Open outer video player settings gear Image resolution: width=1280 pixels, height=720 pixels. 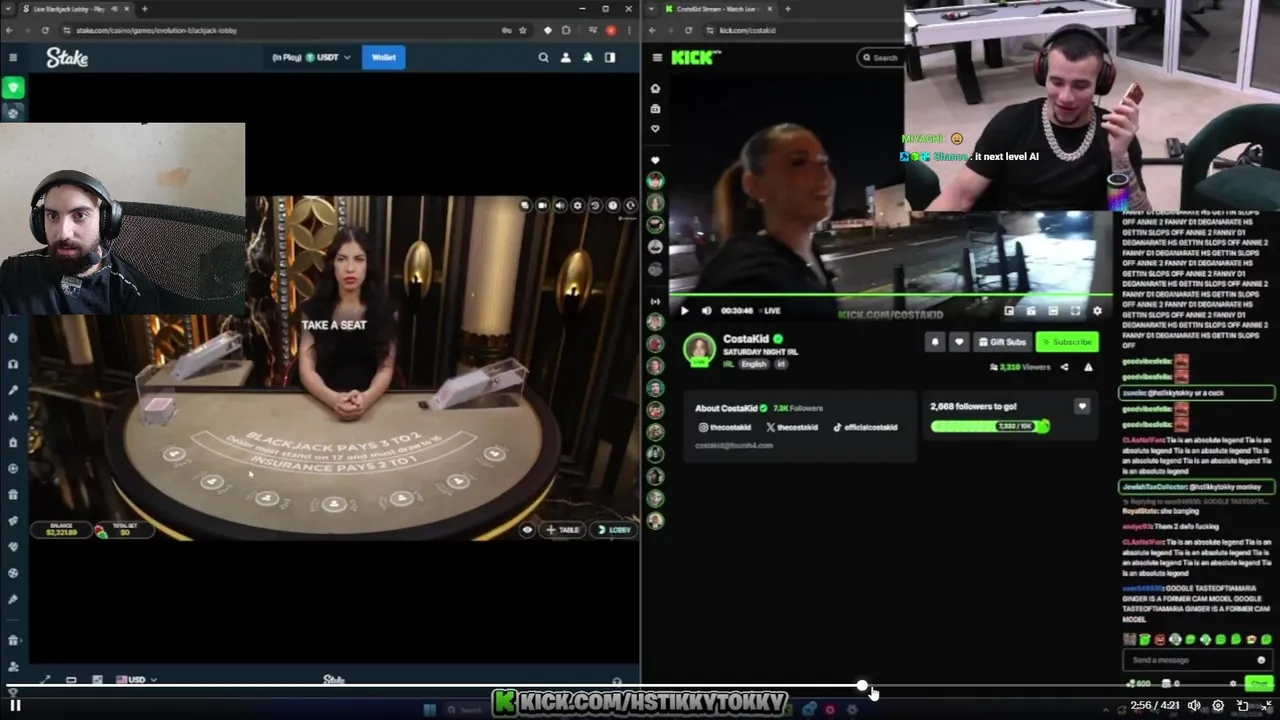point(1218,705)
